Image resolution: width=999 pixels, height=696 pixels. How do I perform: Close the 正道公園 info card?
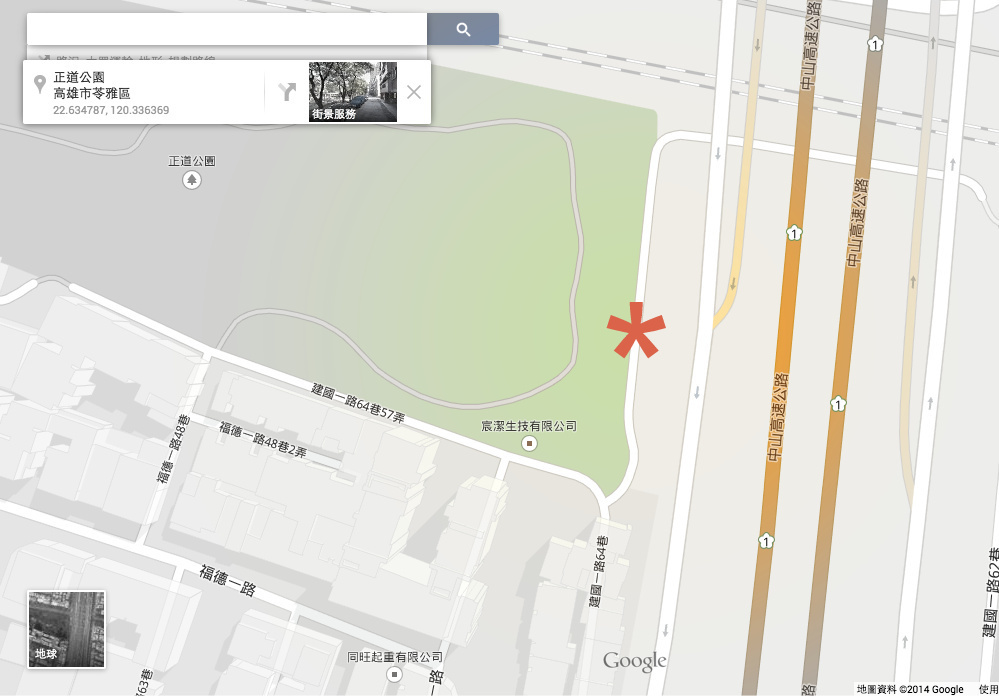tap(413, 92)
